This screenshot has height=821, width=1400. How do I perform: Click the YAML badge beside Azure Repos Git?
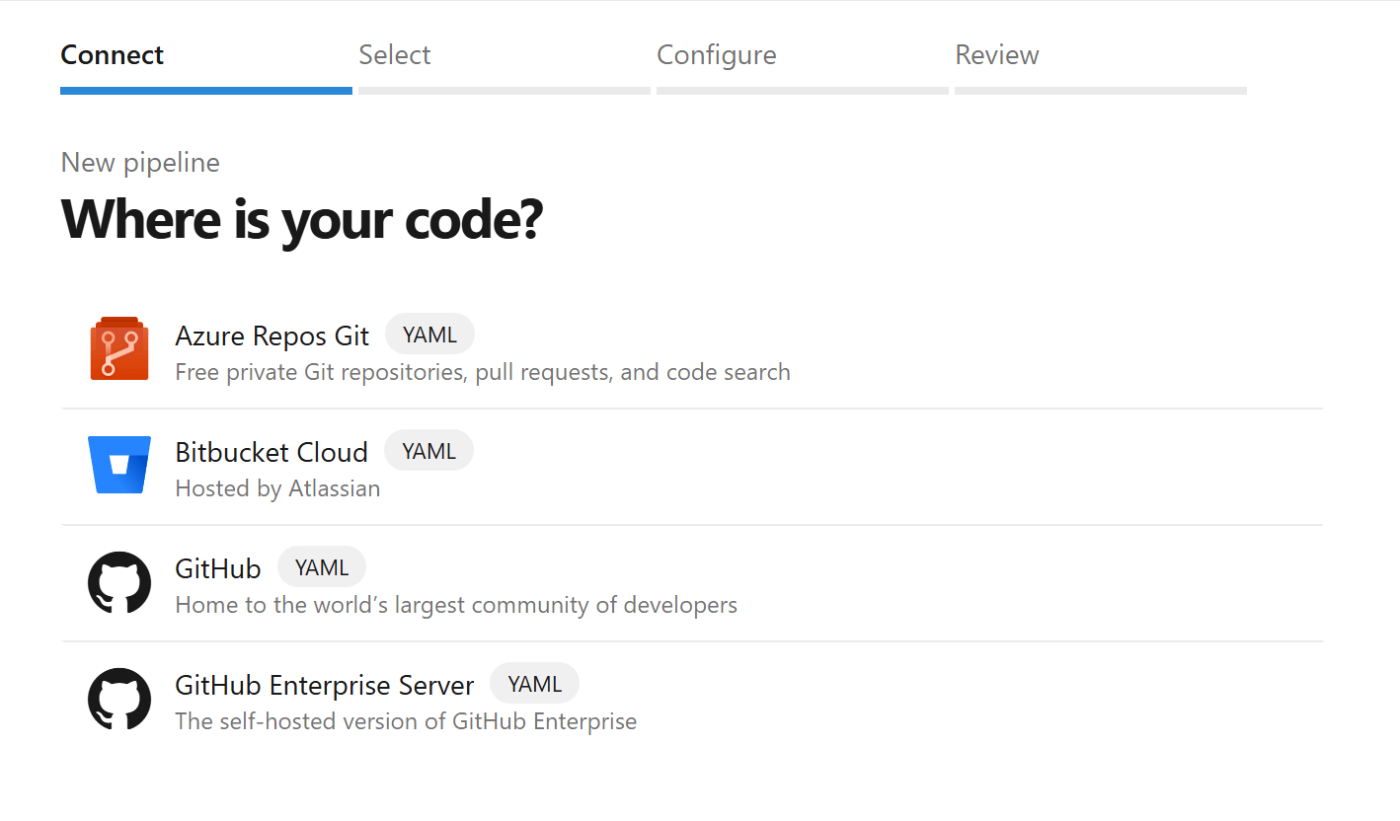tap(430, 335)
